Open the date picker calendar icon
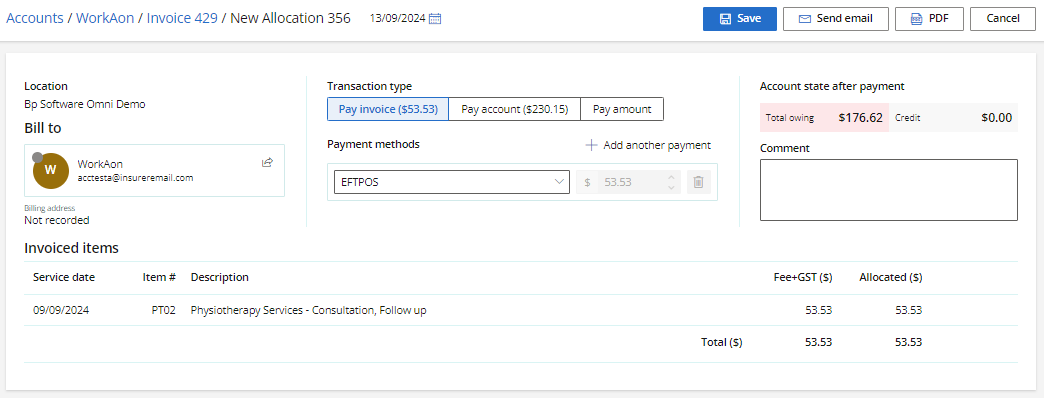This screenshot has width=1044, height=398. click(435, 19)
